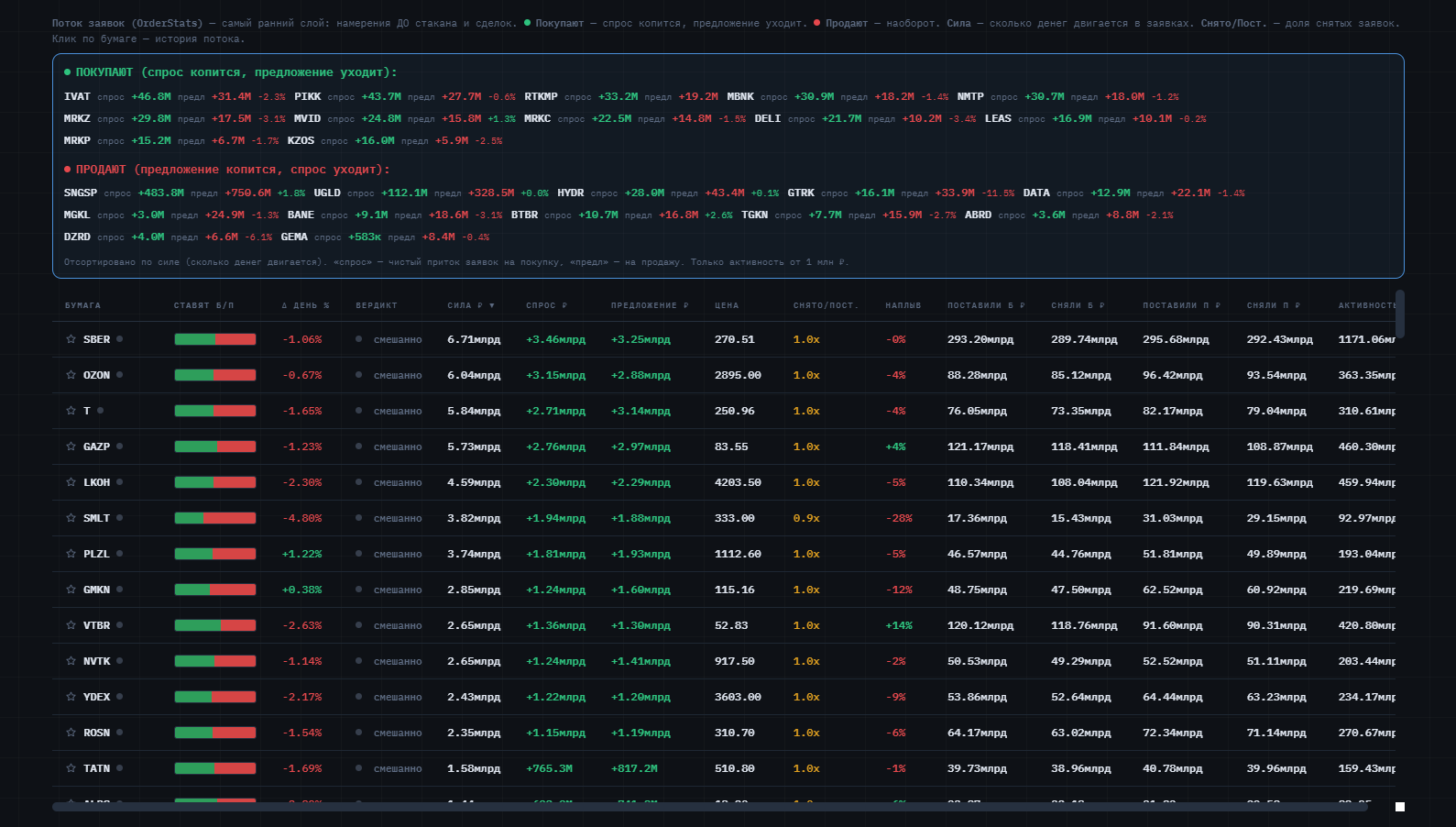
Task: Add NVTK to favorites with the star
Action: pyautogui.click(x=71, y=661)
